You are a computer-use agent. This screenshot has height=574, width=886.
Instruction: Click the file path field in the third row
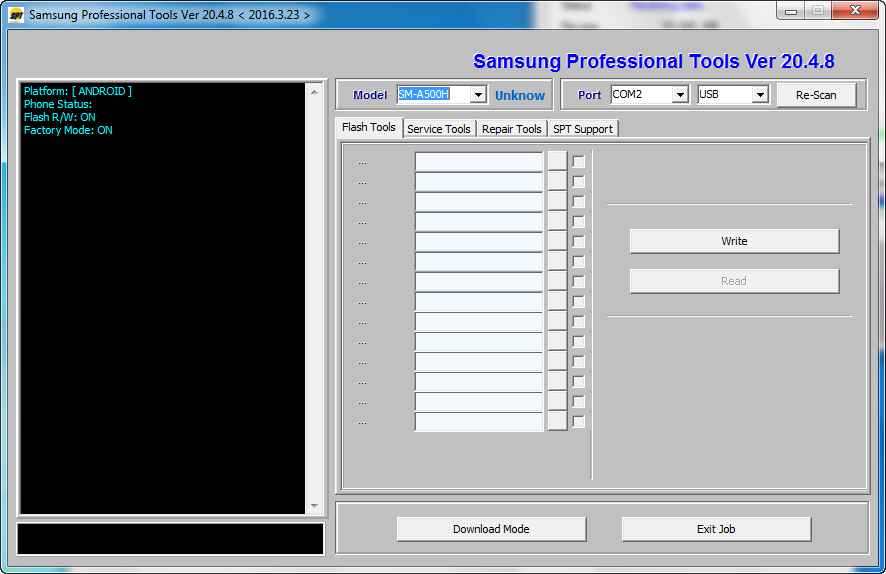click(479, 202)
